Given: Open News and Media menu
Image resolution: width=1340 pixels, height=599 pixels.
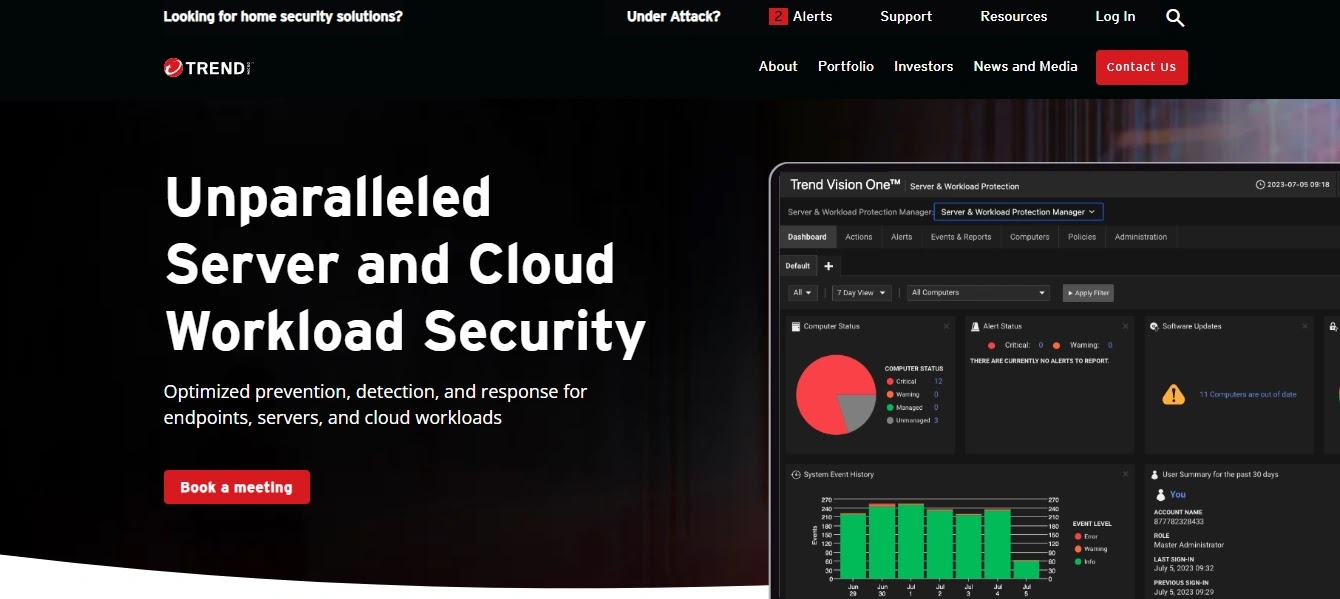Looking at the screenshot, I should click(x=1025, y=66).
